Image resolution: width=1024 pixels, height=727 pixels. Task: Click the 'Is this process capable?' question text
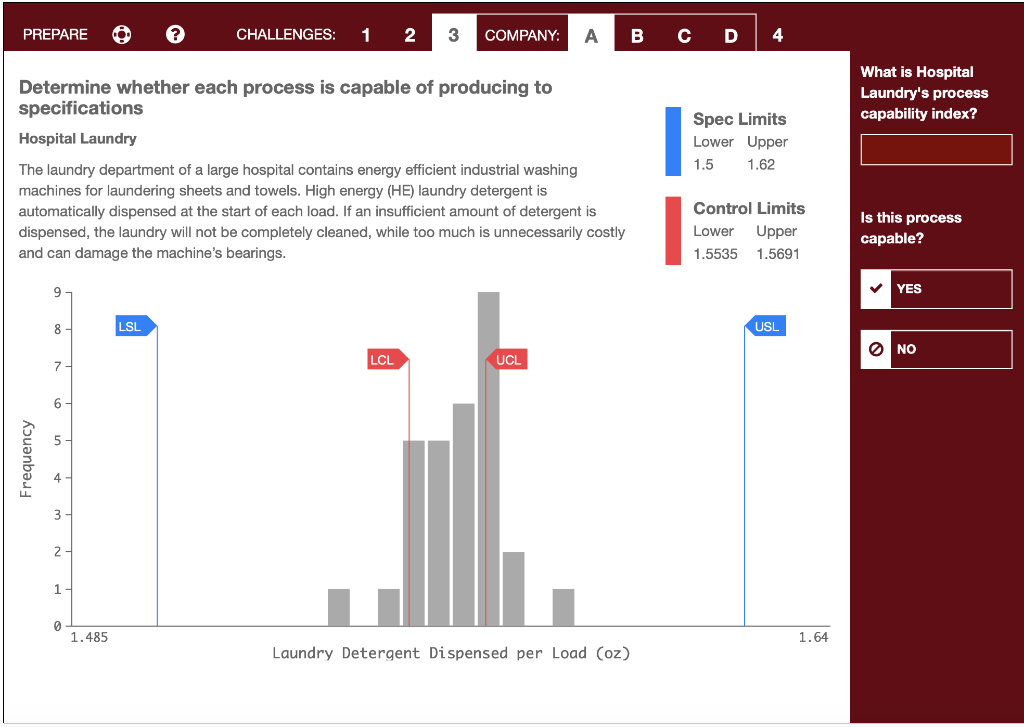(911, 228)
